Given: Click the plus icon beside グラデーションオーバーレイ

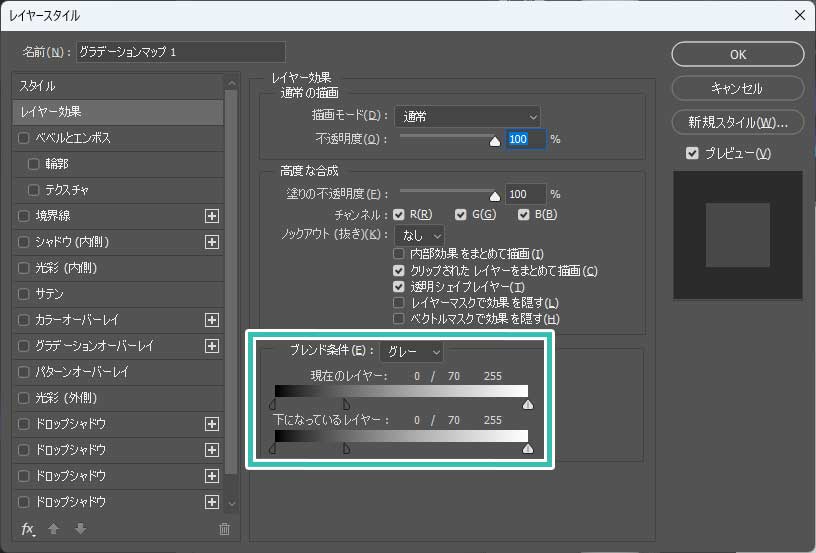Looking at the screenshot, I should pos(211,346).
